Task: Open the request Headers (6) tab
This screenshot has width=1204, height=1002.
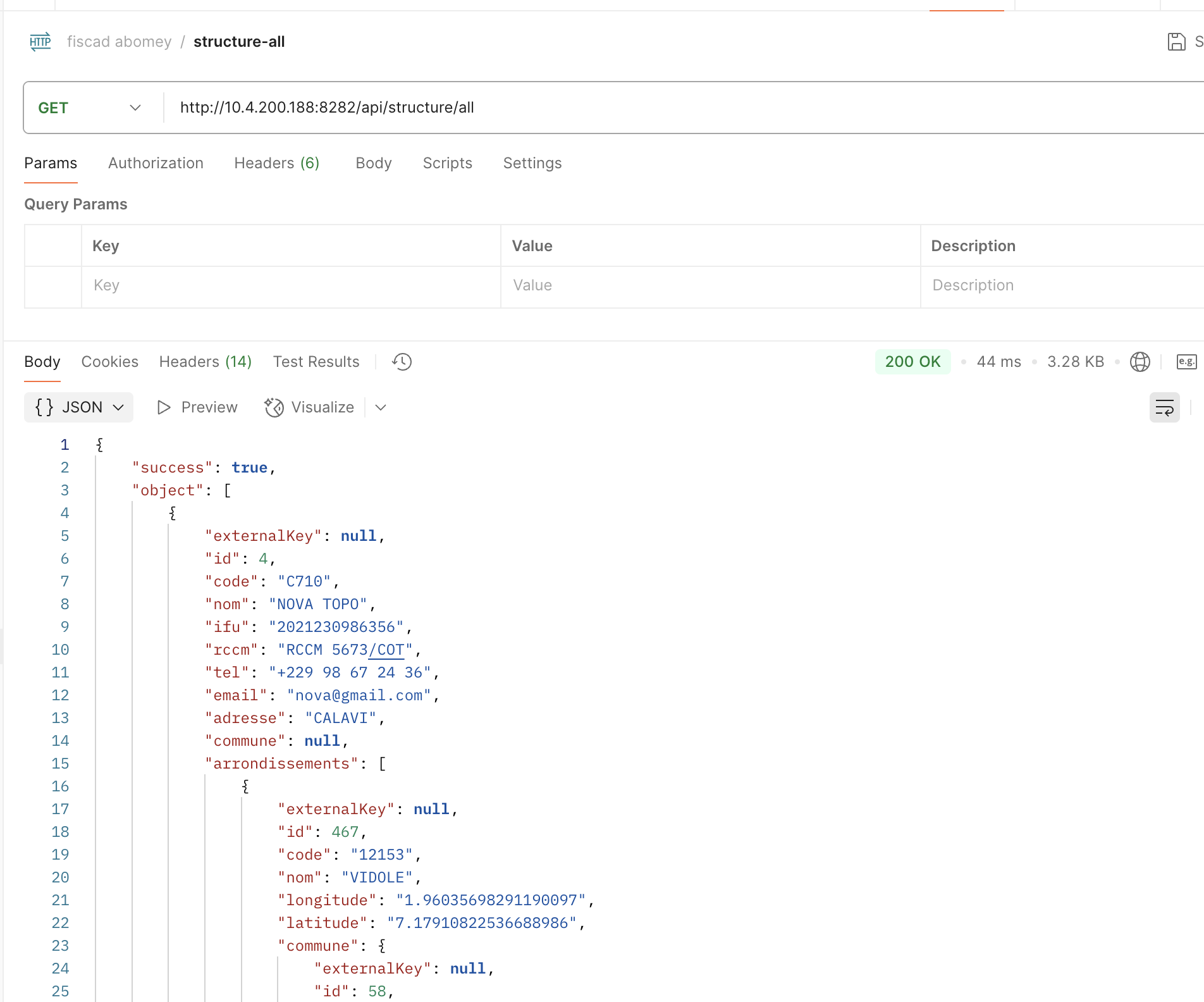Action: click(276, 163)
